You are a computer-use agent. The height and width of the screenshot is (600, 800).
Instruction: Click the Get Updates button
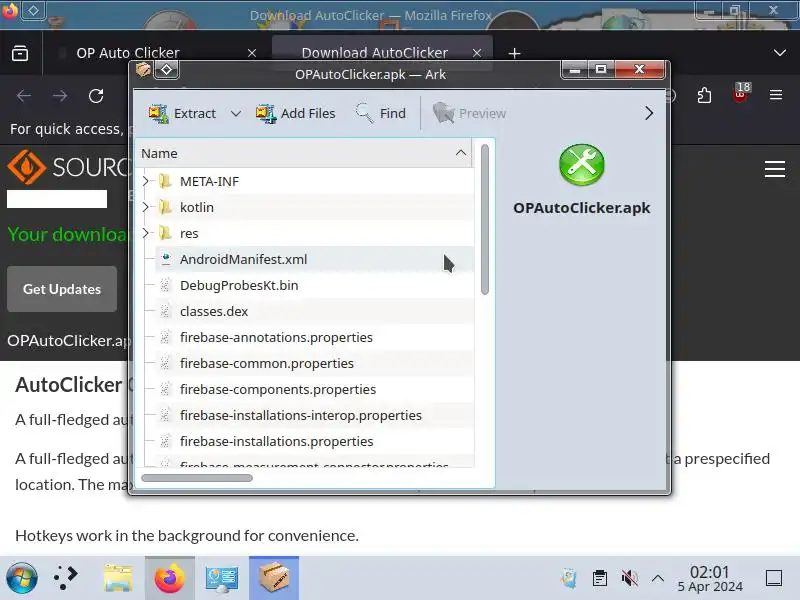[x=62, y=289]
